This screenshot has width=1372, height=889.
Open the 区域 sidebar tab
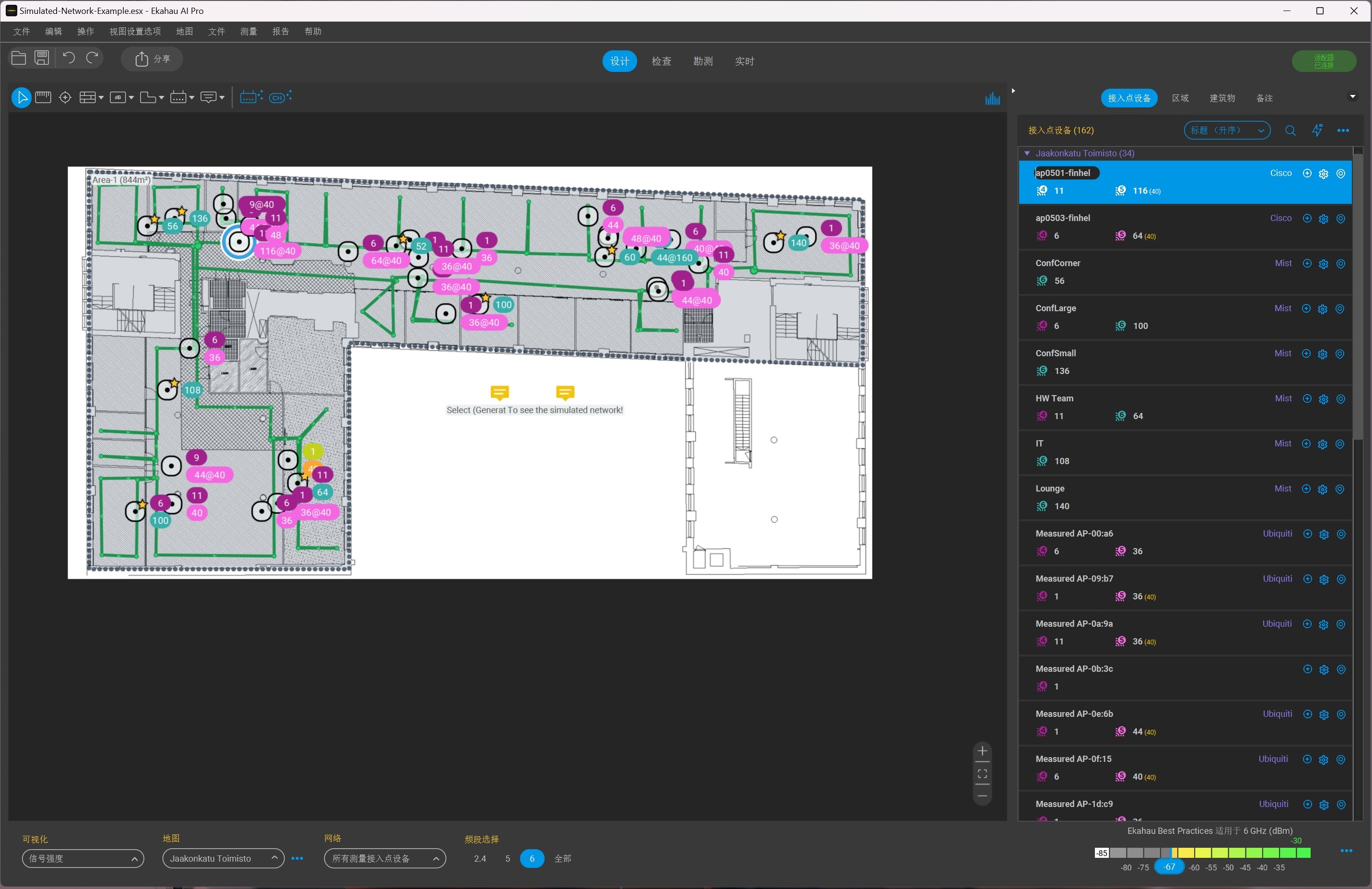tap(1180, 98)
